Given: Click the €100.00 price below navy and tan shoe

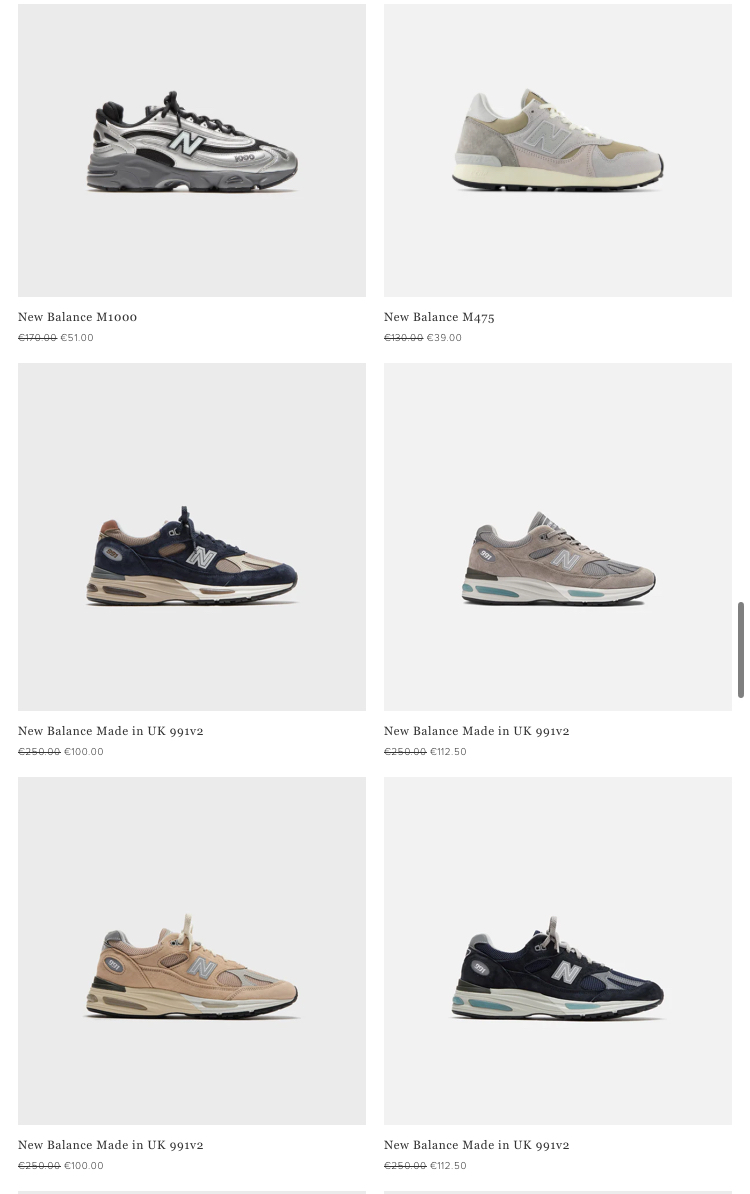Looking at the screenshot, I should coord(84,752).
